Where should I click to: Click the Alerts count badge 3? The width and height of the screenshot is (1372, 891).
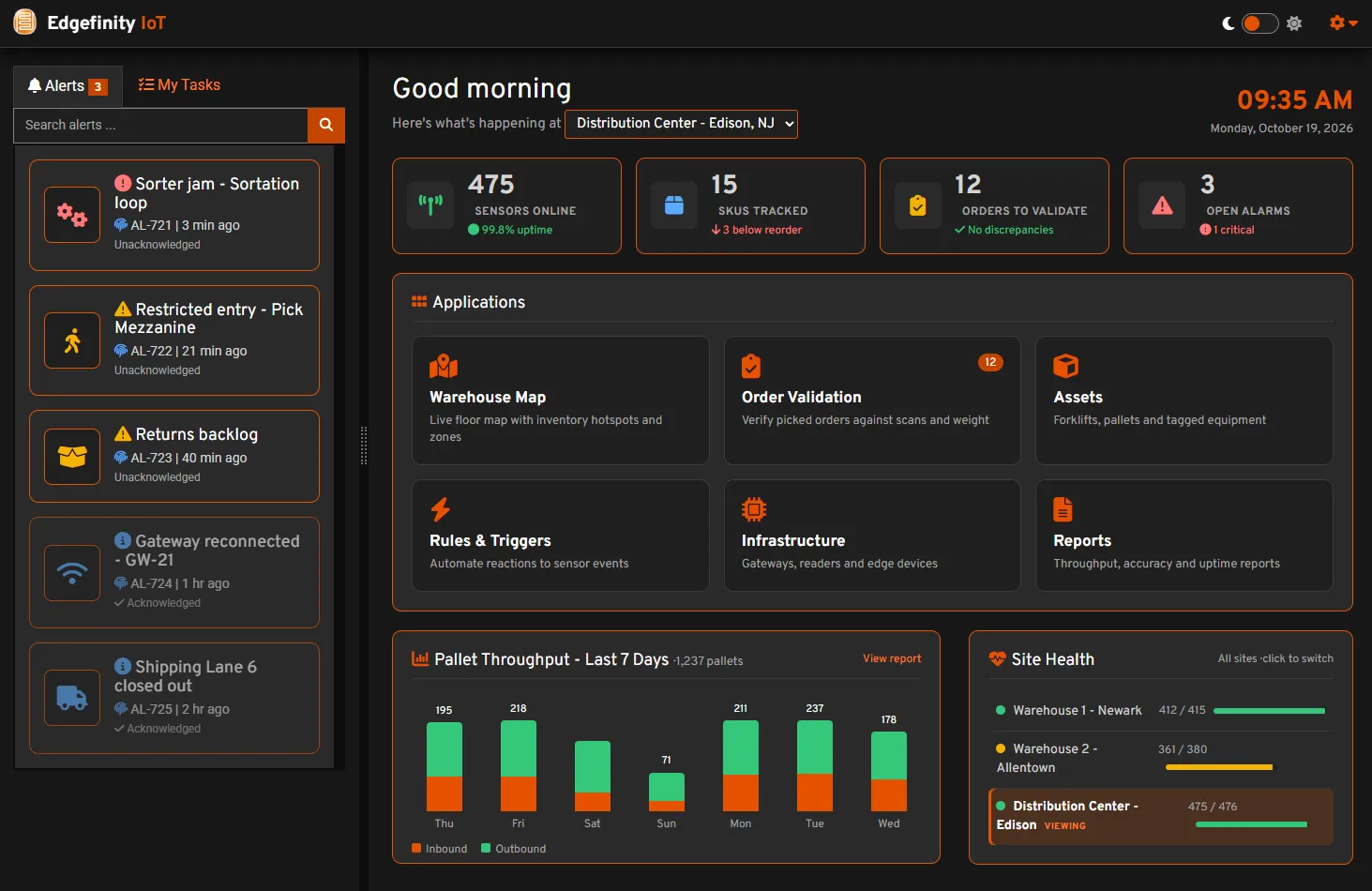click(x=98, y=87)
